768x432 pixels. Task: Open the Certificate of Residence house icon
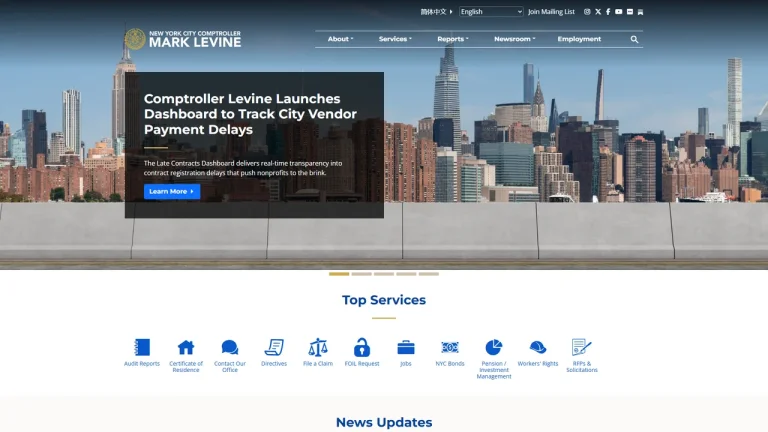(x=186, y=347)
